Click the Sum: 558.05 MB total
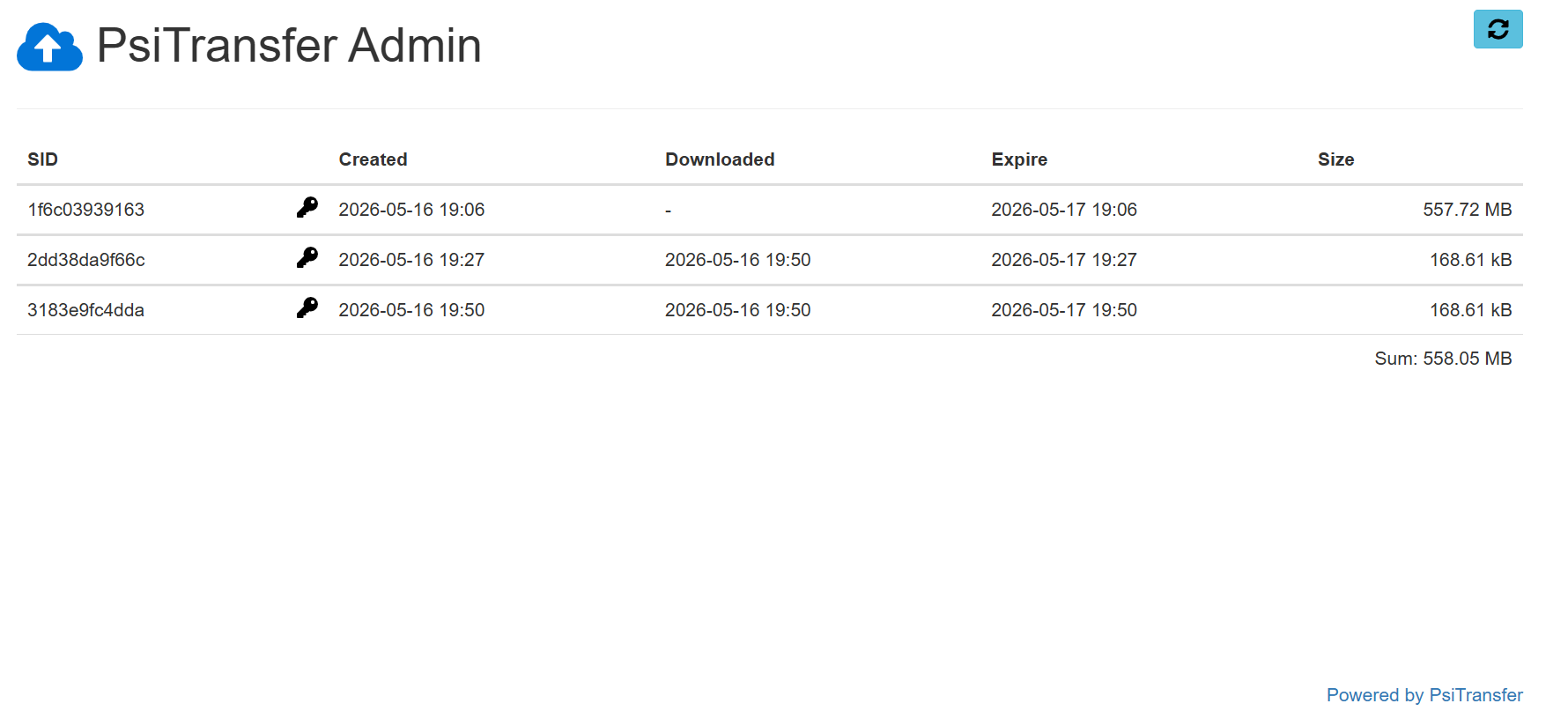The image size is (1568, 711). [x=1443, y=359]
